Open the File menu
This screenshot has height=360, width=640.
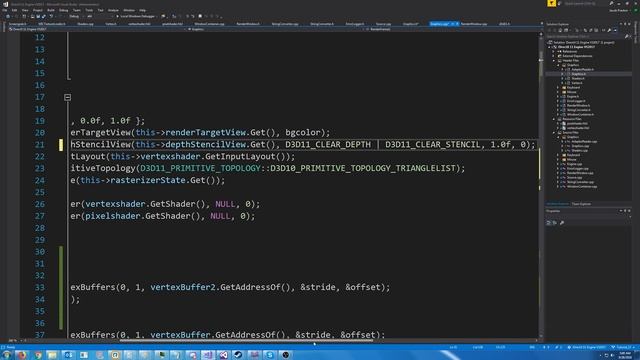tap(4, 10)
